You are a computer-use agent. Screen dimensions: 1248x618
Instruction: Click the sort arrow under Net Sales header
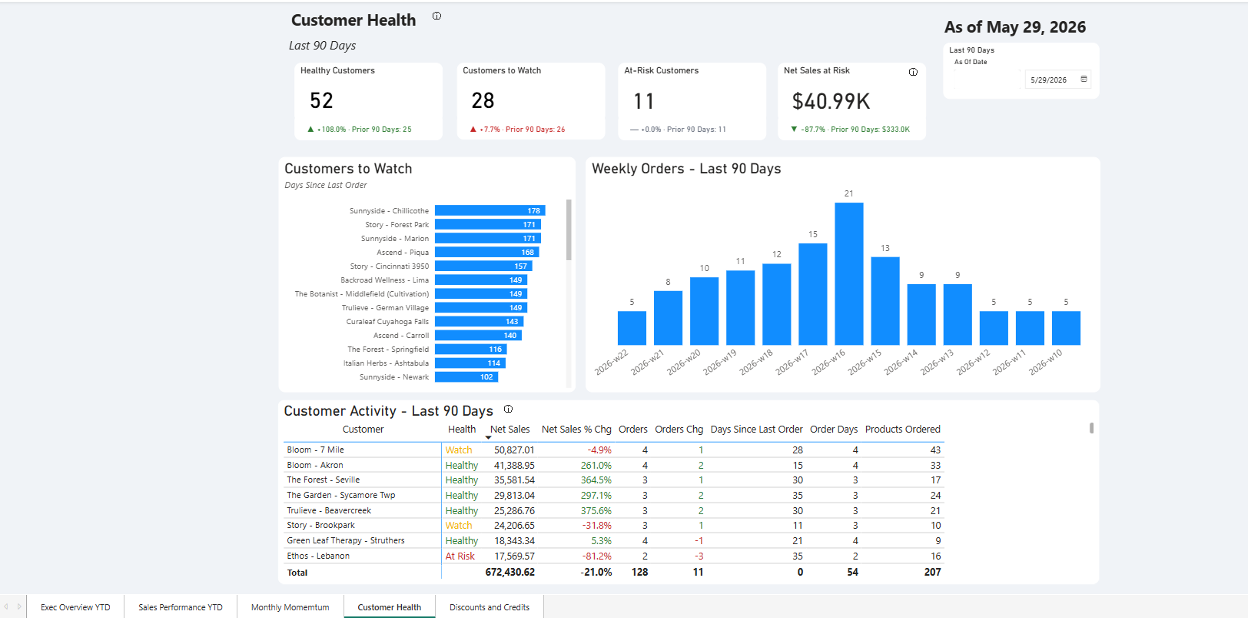(x=488, y=438)
